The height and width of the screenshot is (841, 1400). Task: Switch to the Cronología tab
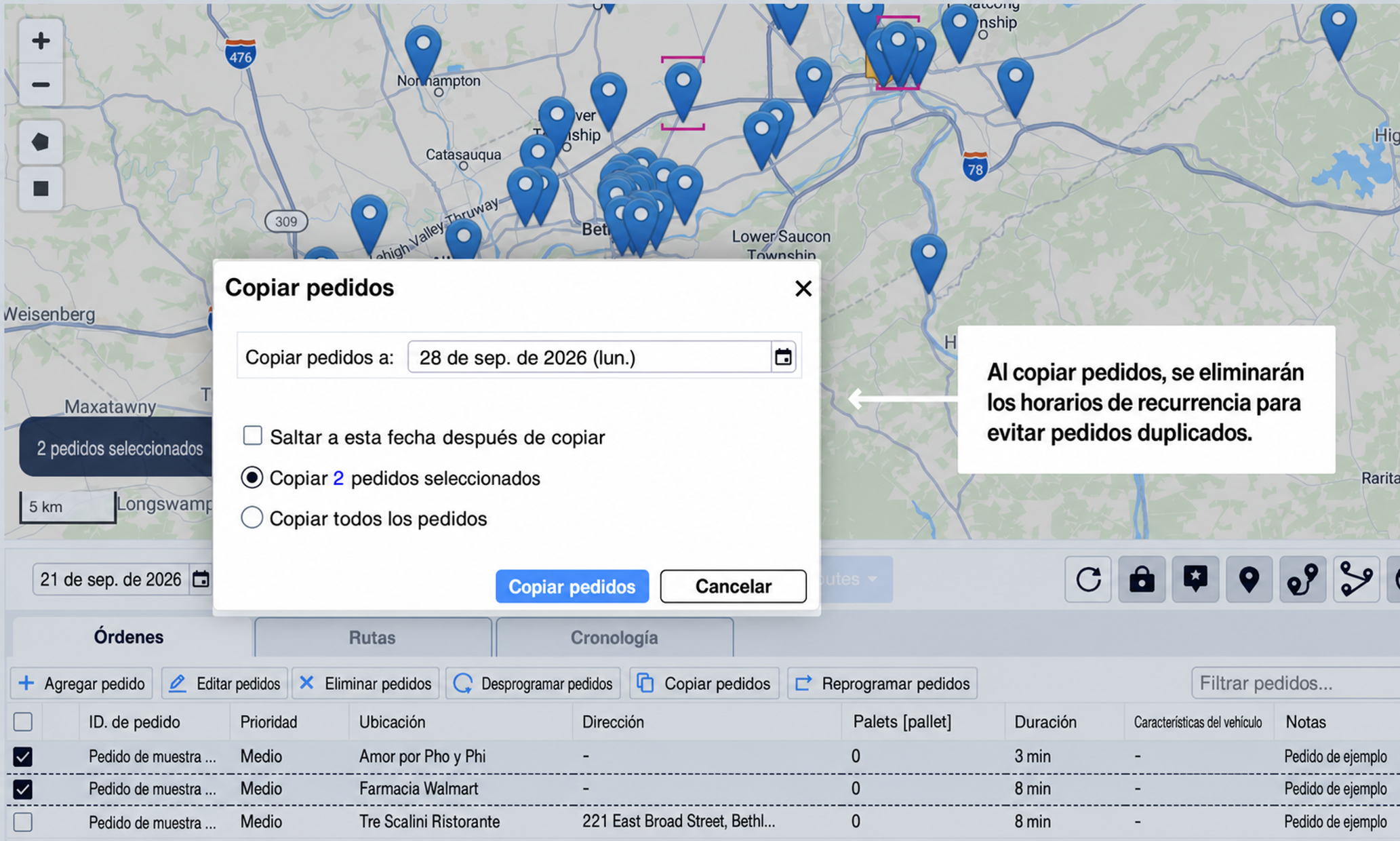(x=614, y=638)
